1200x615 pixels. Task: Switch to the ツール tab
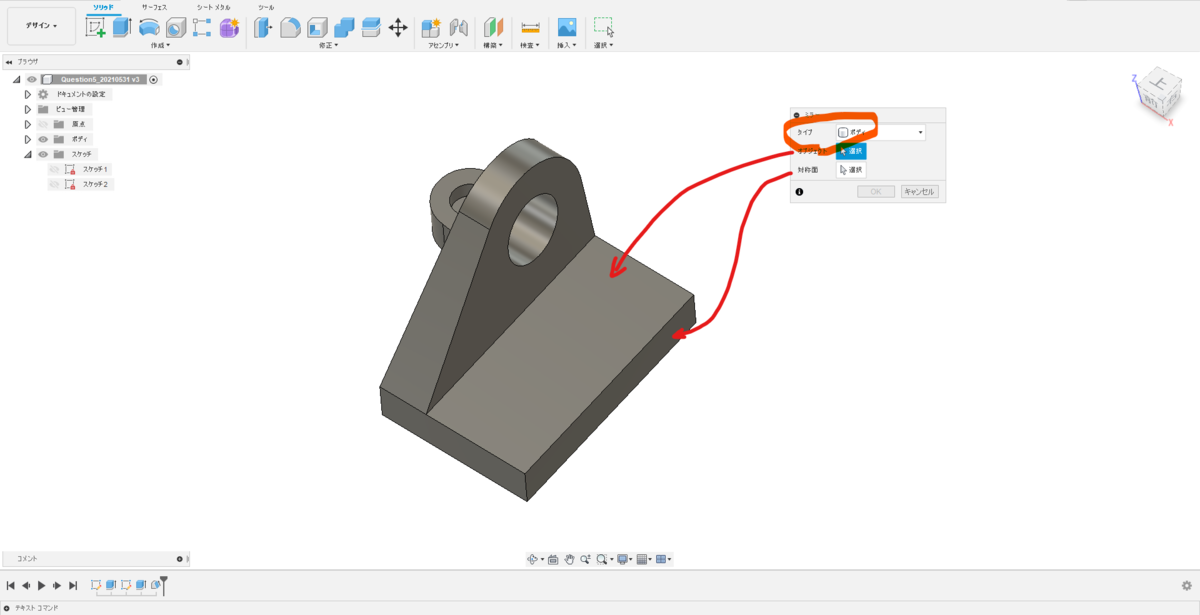point(266,6)
